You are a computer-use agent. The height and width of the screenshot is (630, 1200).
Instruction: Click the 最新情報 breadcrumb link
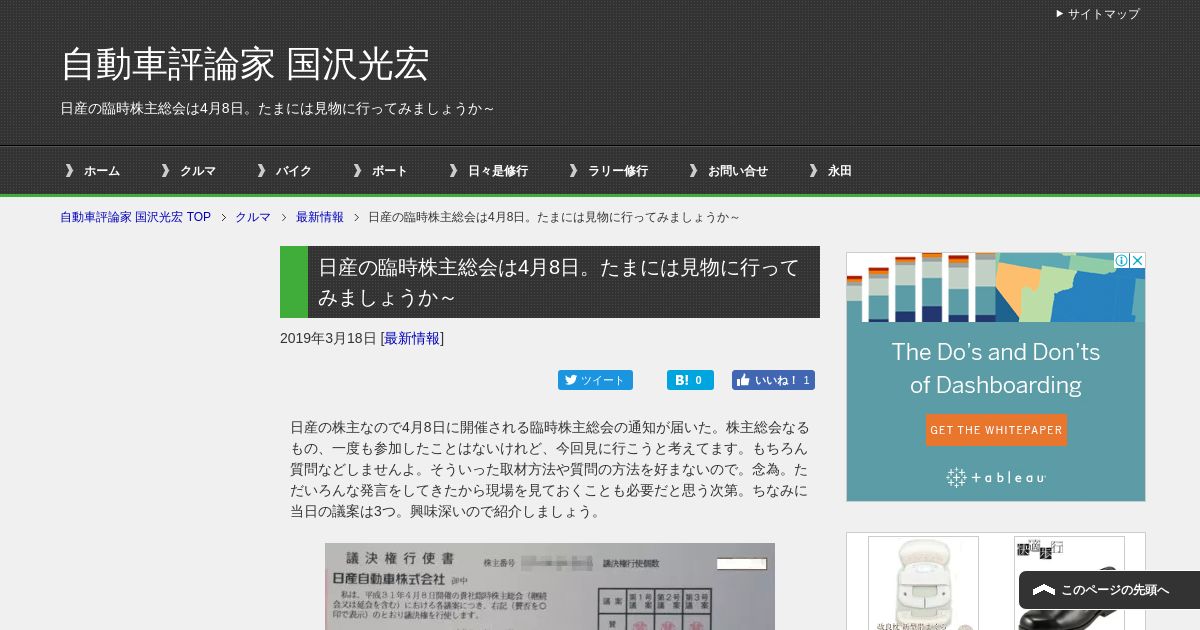[x=320, y=217]
